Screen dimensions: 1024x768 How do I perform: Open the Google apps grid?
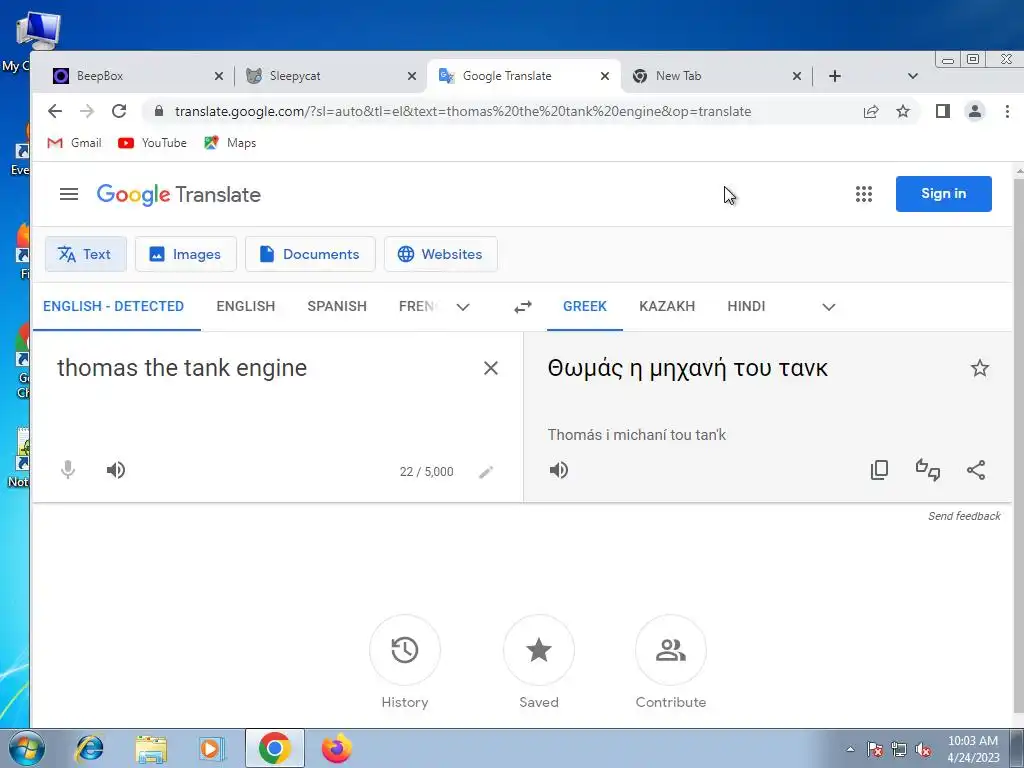863,194
